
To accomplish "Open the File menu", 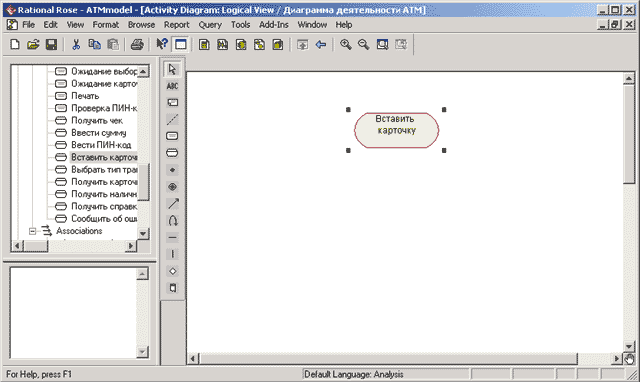I will tap(28, 25).
